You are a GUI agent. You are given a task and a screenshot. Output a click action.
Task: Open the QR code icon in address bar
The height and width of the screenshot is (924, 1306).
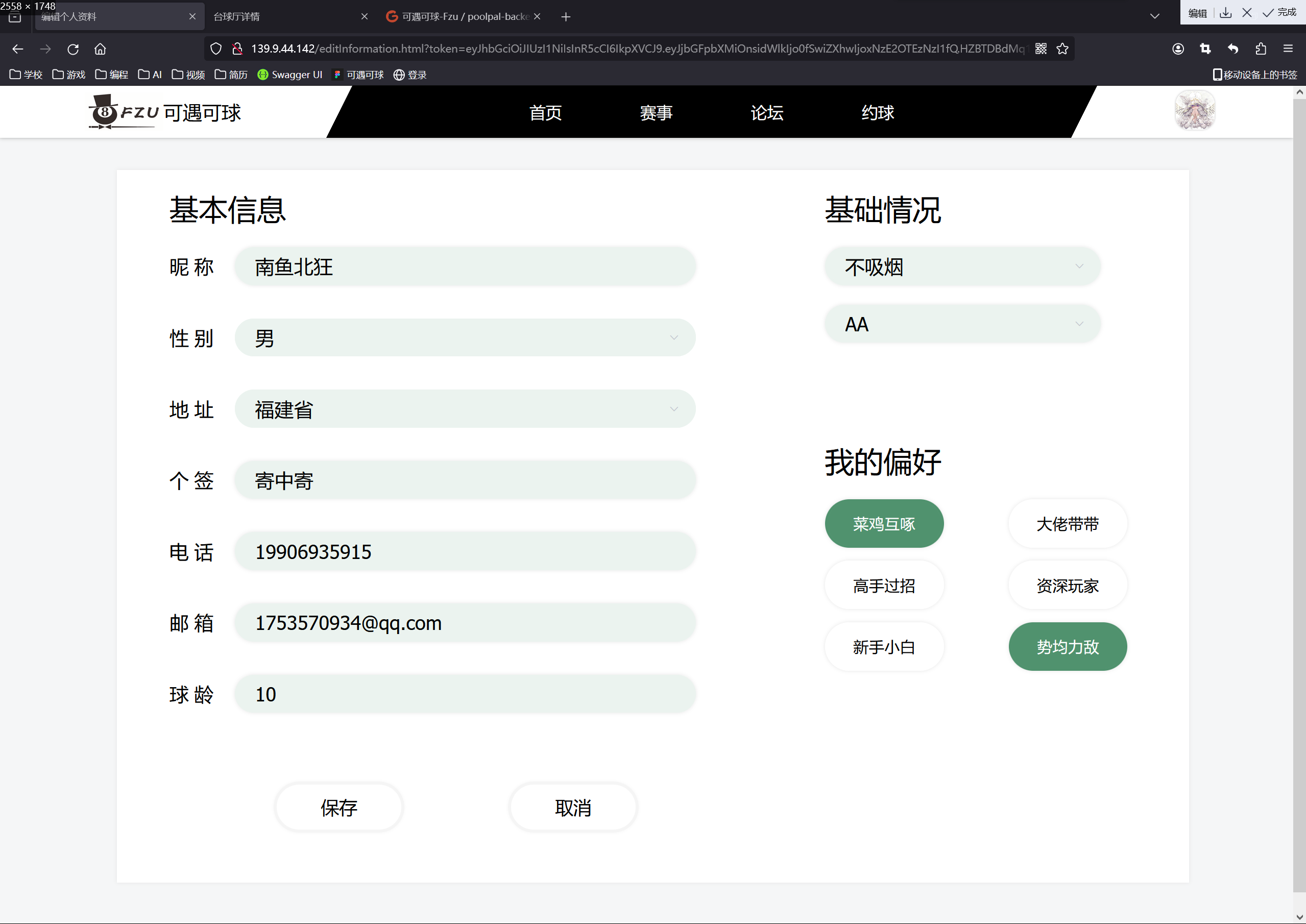tap(1041, 49)
